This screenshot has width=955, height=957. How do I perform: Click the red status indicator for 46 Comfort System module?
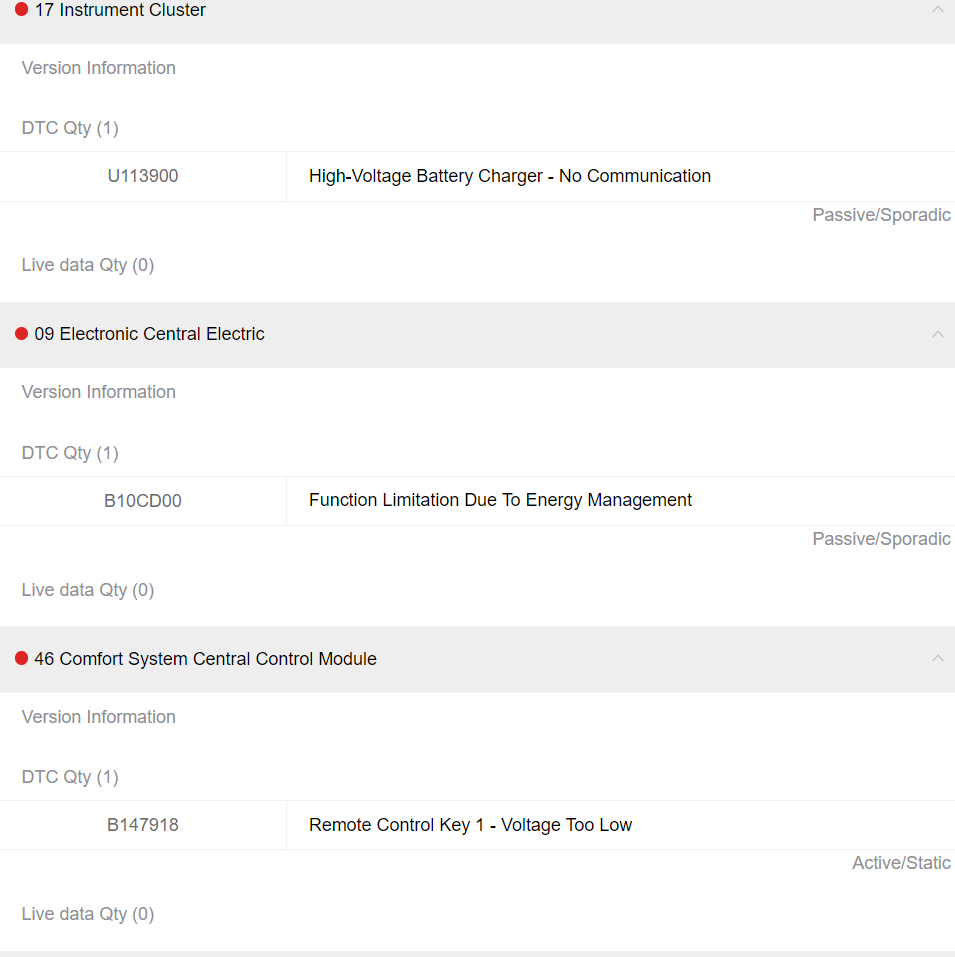(x=20, y=659)
